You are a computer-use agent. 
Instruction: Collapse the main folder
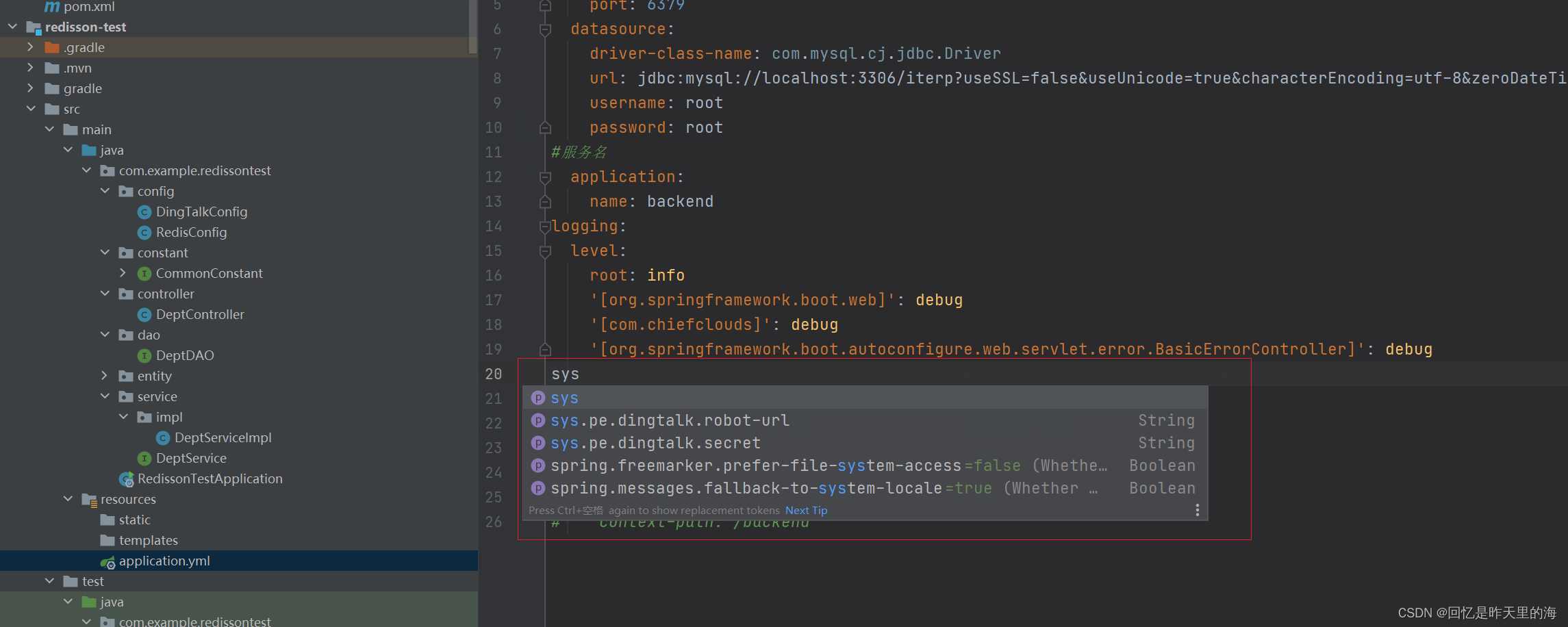(49, 129)
